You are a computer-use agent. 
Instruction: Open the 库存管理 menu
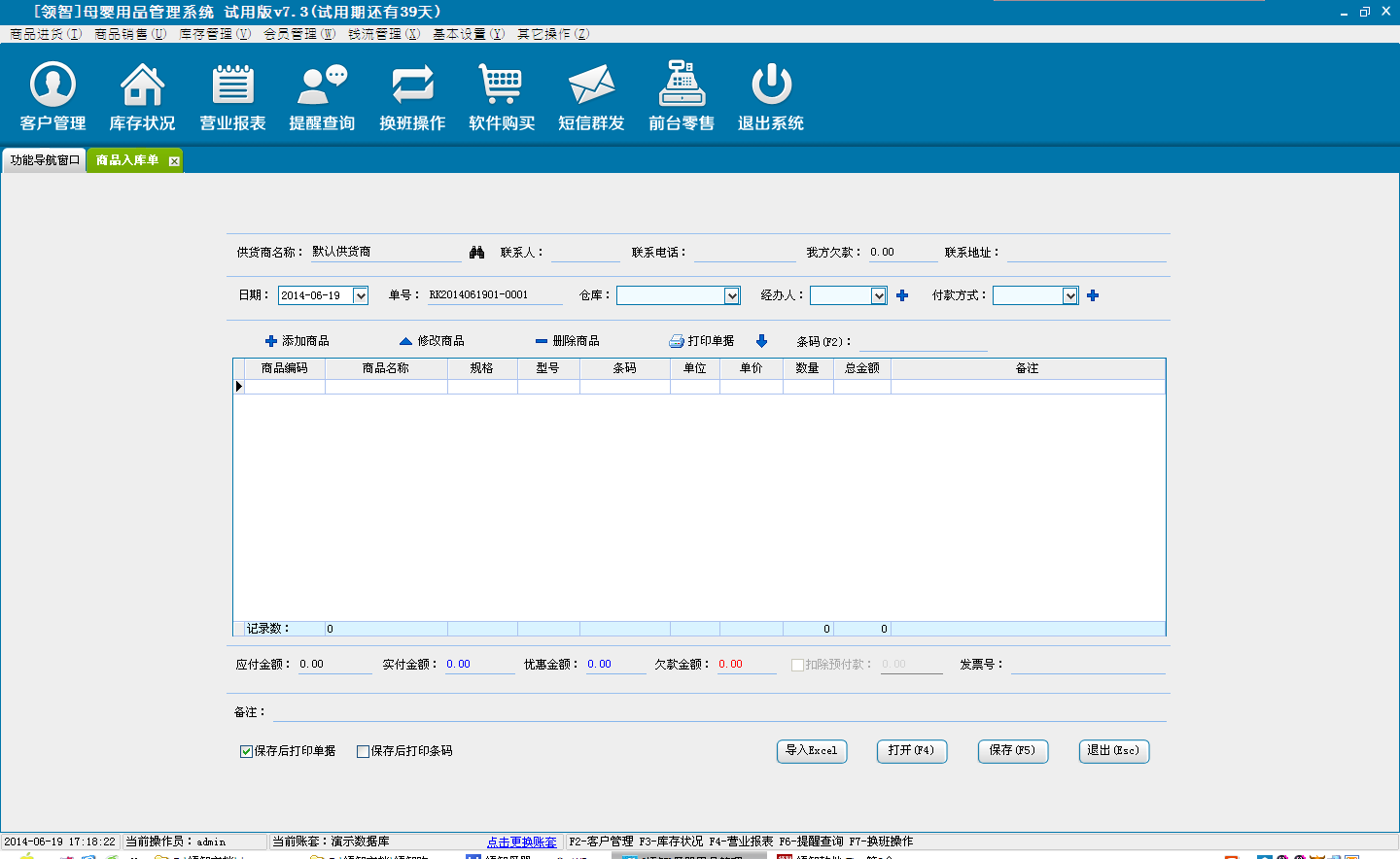[x=215, y=34]
